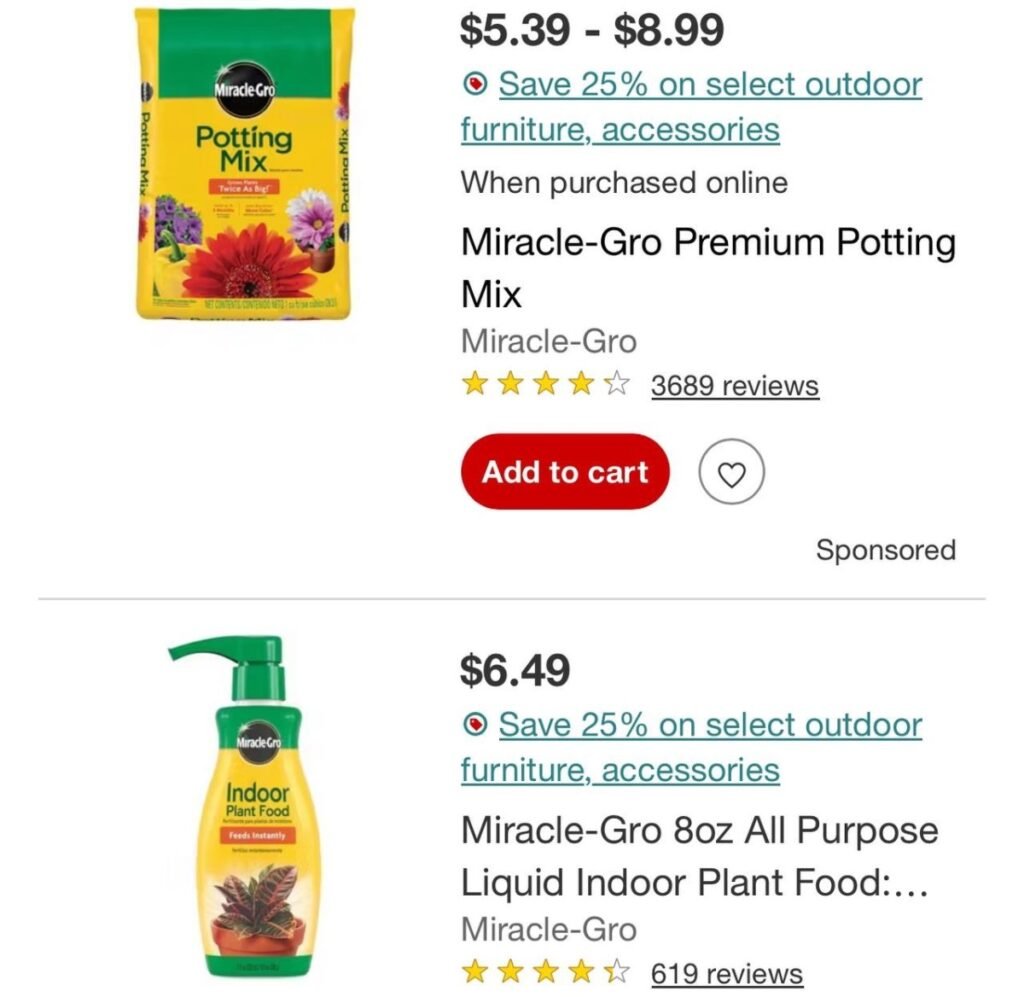This screenshot has height=997, width=1024.
Task: Open the Miracle-Gro Premium Potting Mix title
Action: [708, 268]
